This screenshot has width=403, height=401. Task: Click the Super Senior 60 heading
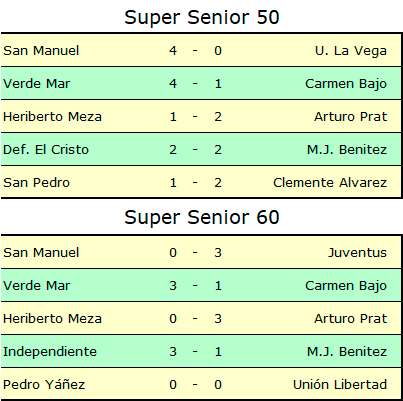coord(202,217)
